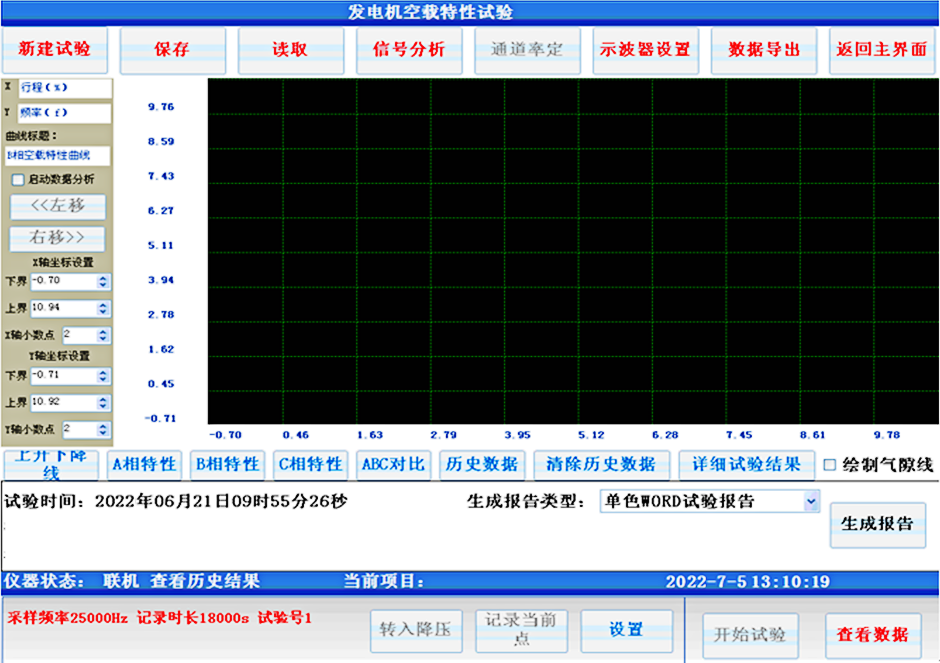
Task: Check the 绘制气隙线 checkbox
Action: [829, 465]
